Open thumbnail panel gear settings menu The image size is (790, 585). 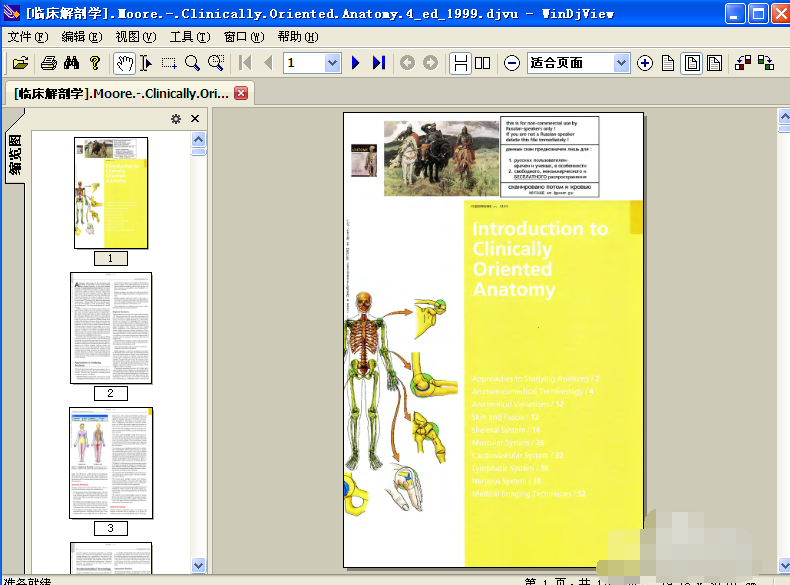click(x=176, y=119)
